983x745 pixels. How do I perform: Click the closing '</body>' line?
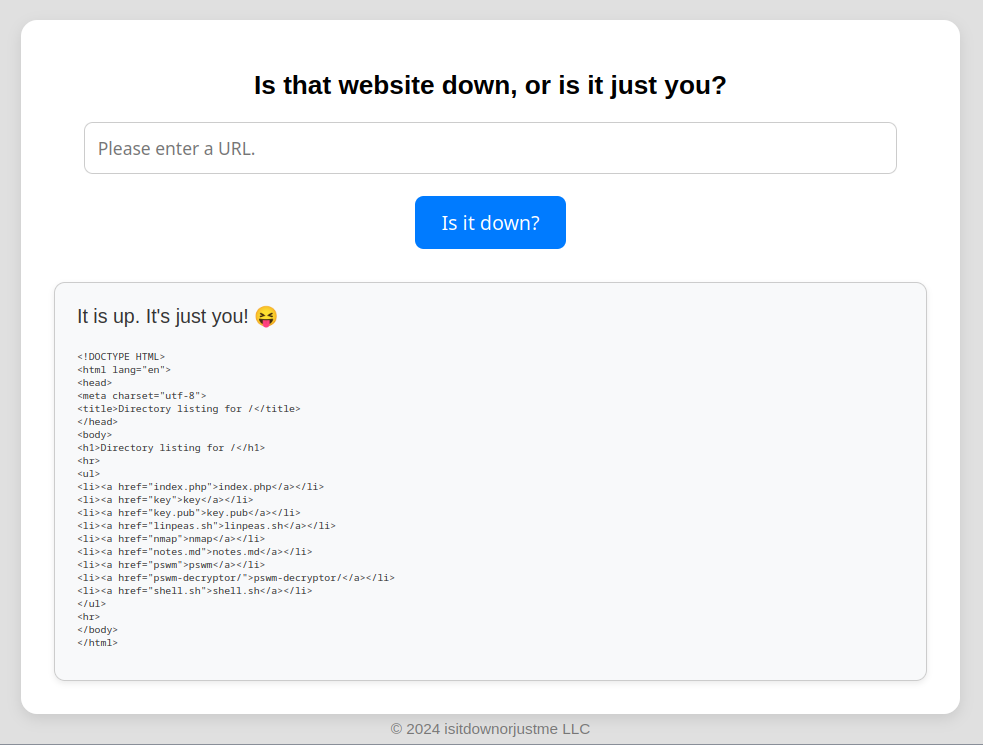pos(97,630)
